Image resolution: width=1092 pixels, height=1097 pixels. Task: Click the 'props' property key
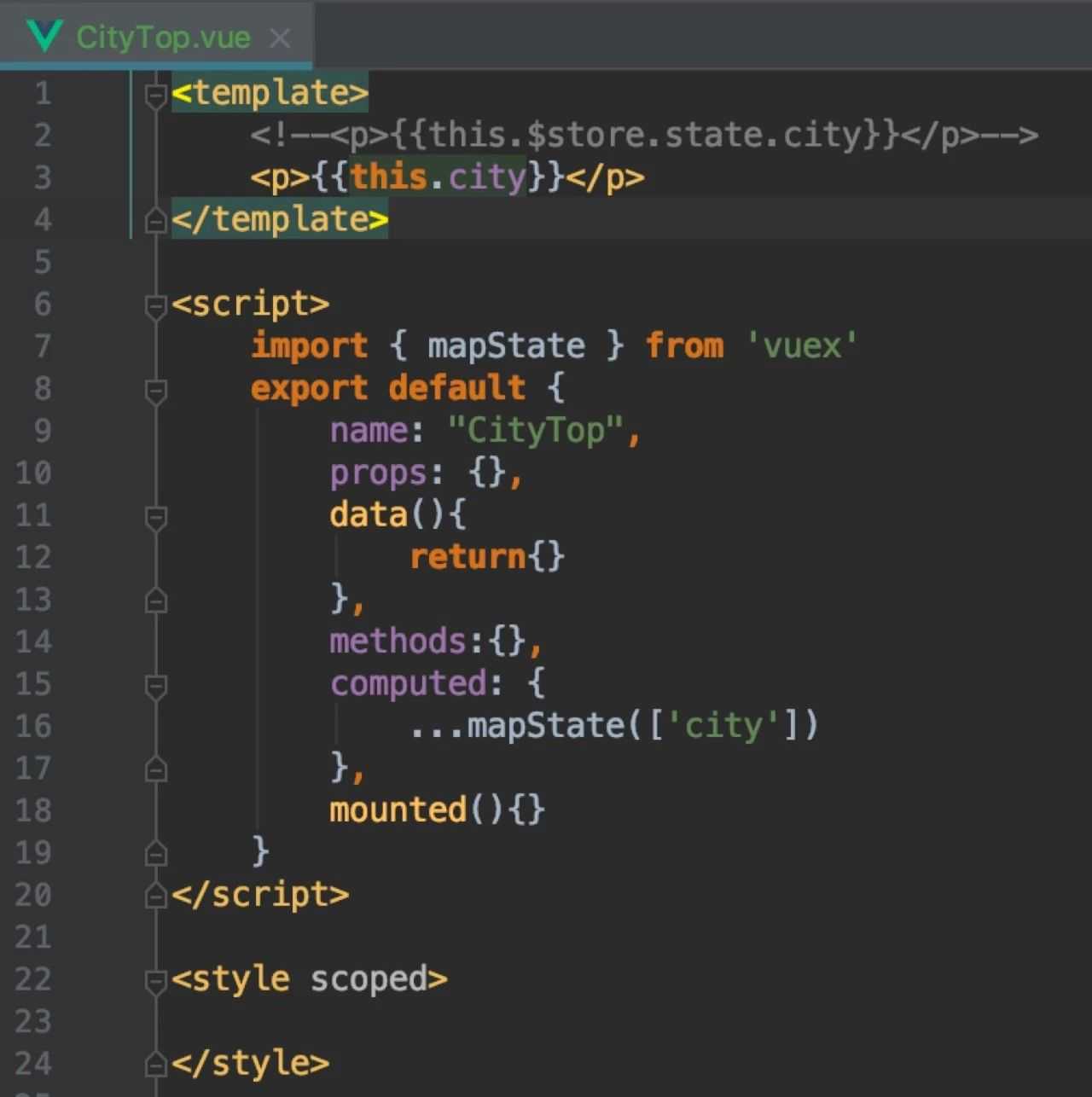click(378, 473)
